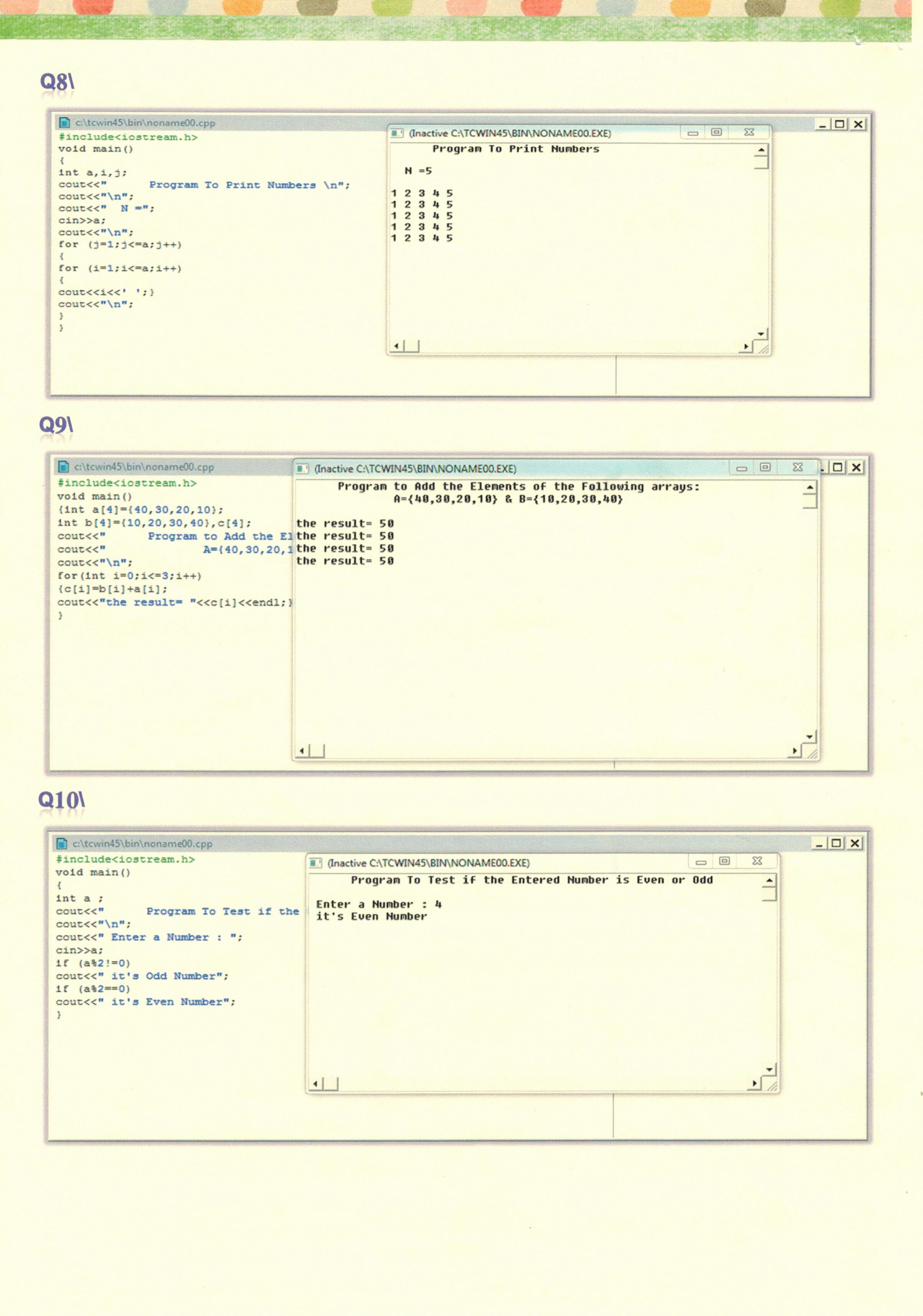Click 'it's Even Number' in Q10 output
The image size is (923, 1316).
click(x=371, y=916)
